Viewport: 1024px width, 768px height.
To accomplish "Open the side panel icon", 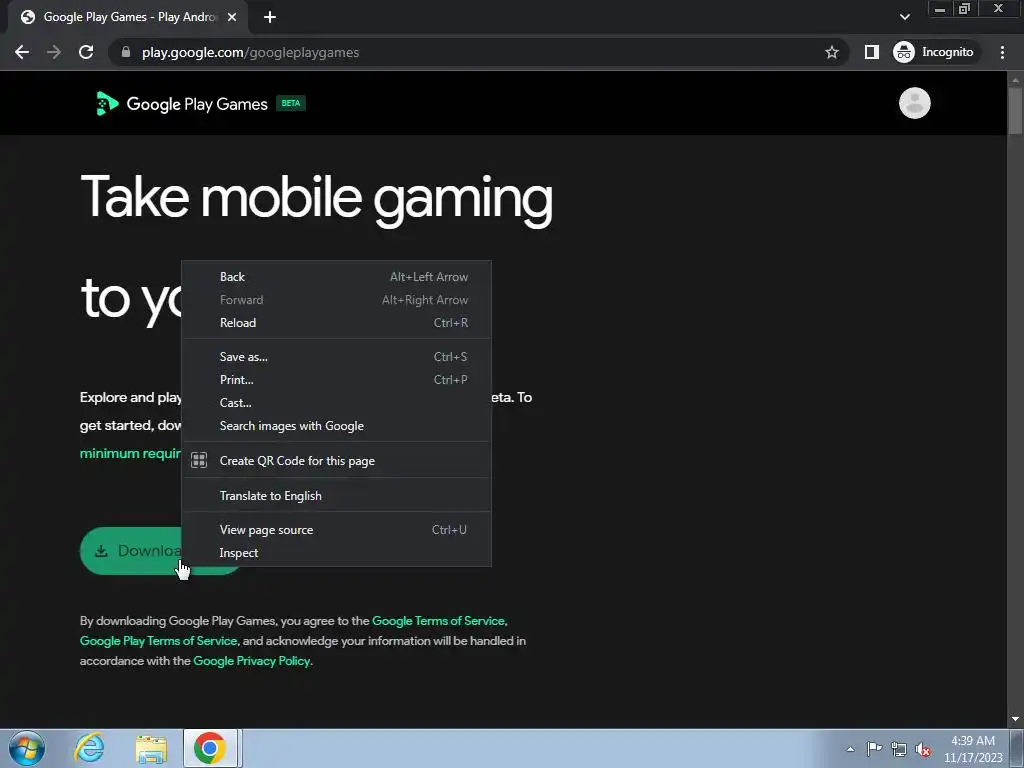I will pos(872,52).
